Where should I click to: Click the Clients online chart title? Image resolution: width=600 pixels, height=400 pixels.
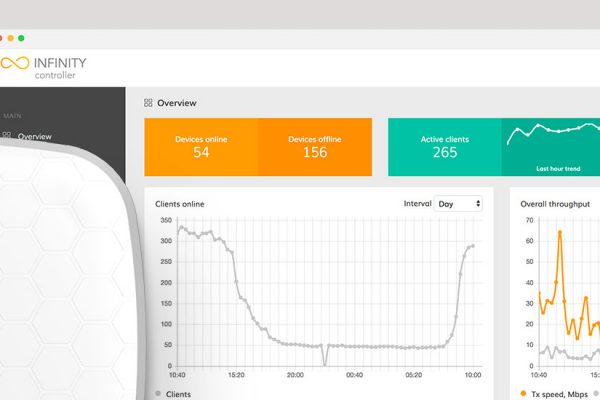(x=179, y=204)
